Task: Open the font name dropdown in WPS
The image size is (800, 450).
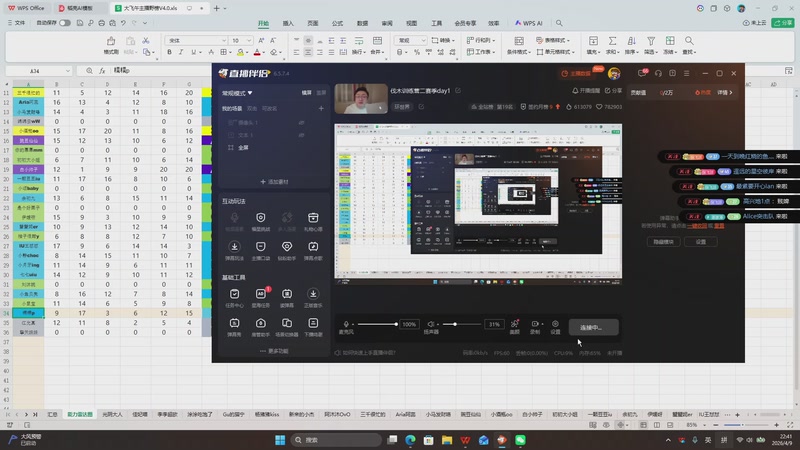Action: (223, 40)
